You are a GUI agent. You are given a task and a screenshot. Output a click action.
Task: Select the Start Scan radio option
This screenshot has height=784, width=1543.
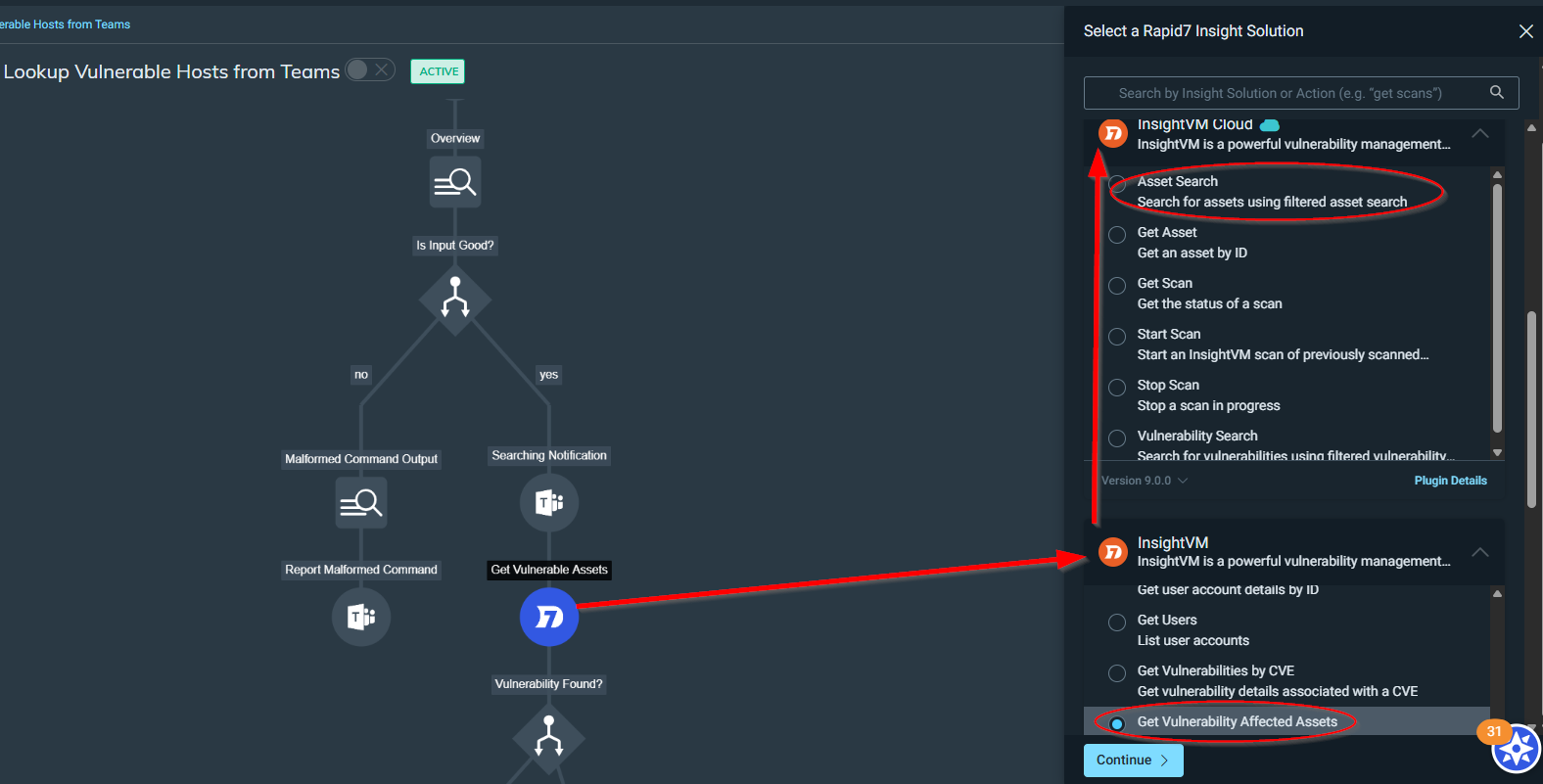1117,337
